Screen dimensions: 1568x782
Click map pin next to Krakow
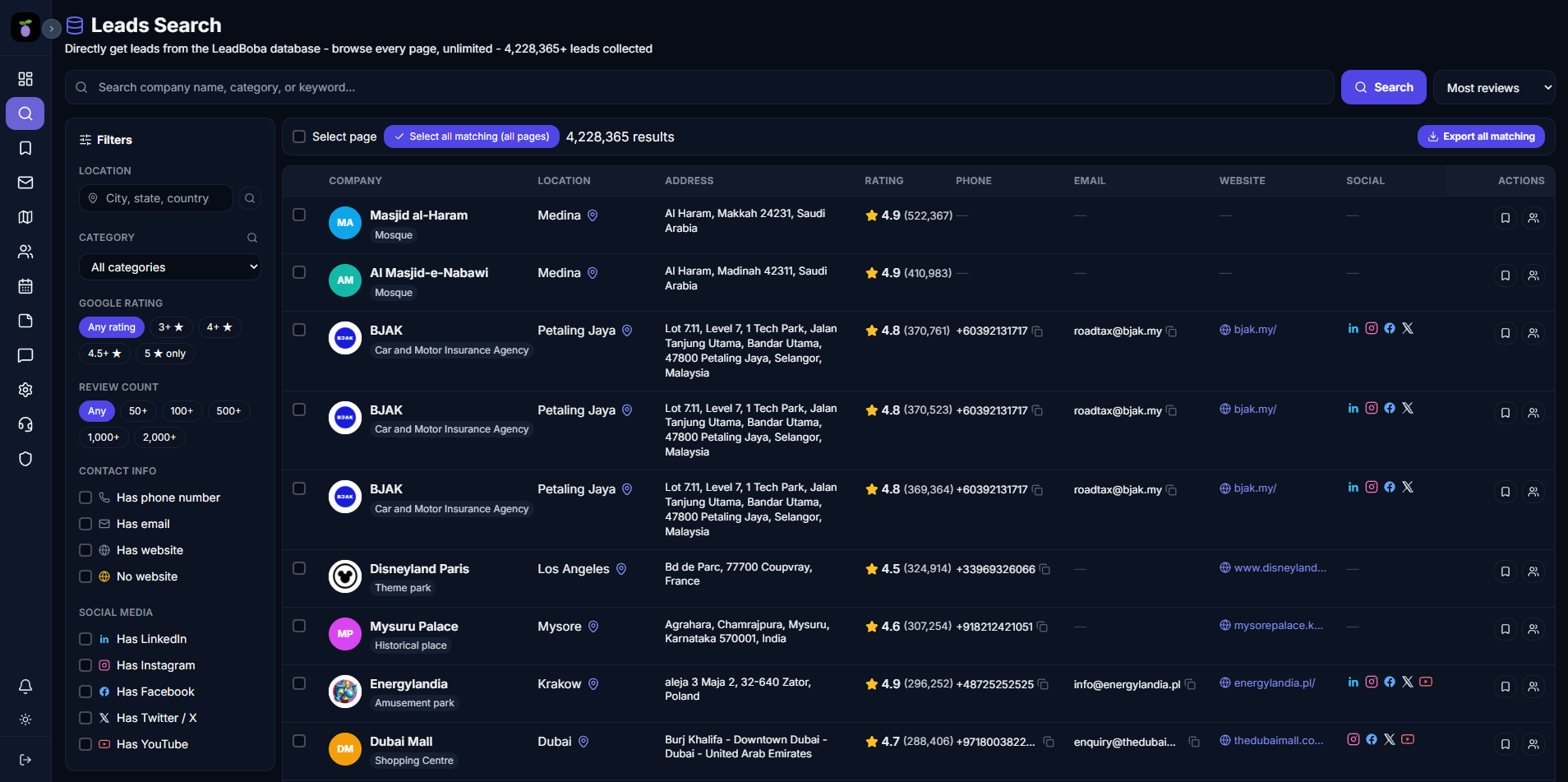tap(593, 684)
